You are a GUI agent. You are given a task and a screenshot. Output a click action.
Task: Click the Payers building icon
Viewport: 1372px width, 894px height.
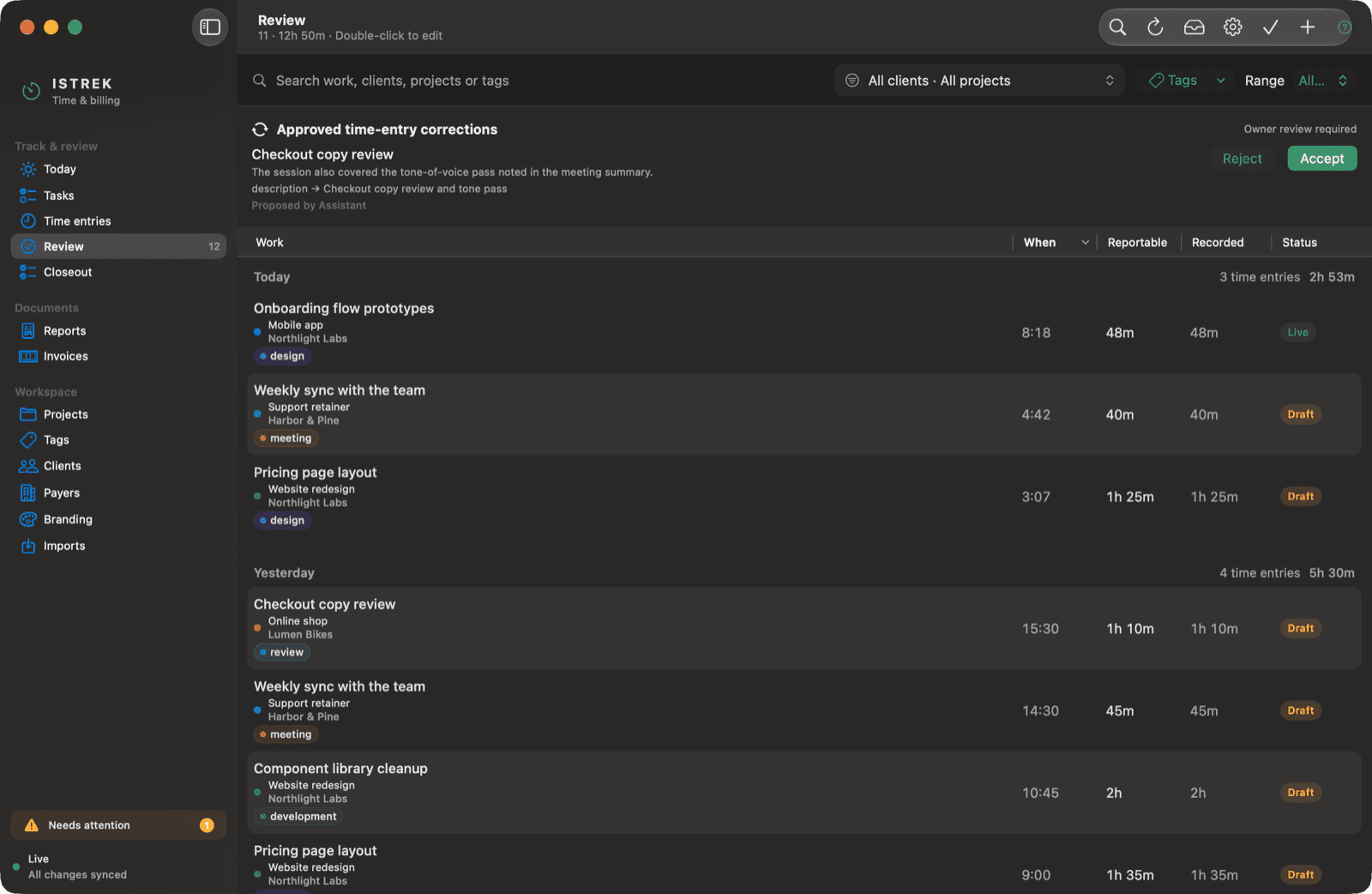(x=28, y=493)
